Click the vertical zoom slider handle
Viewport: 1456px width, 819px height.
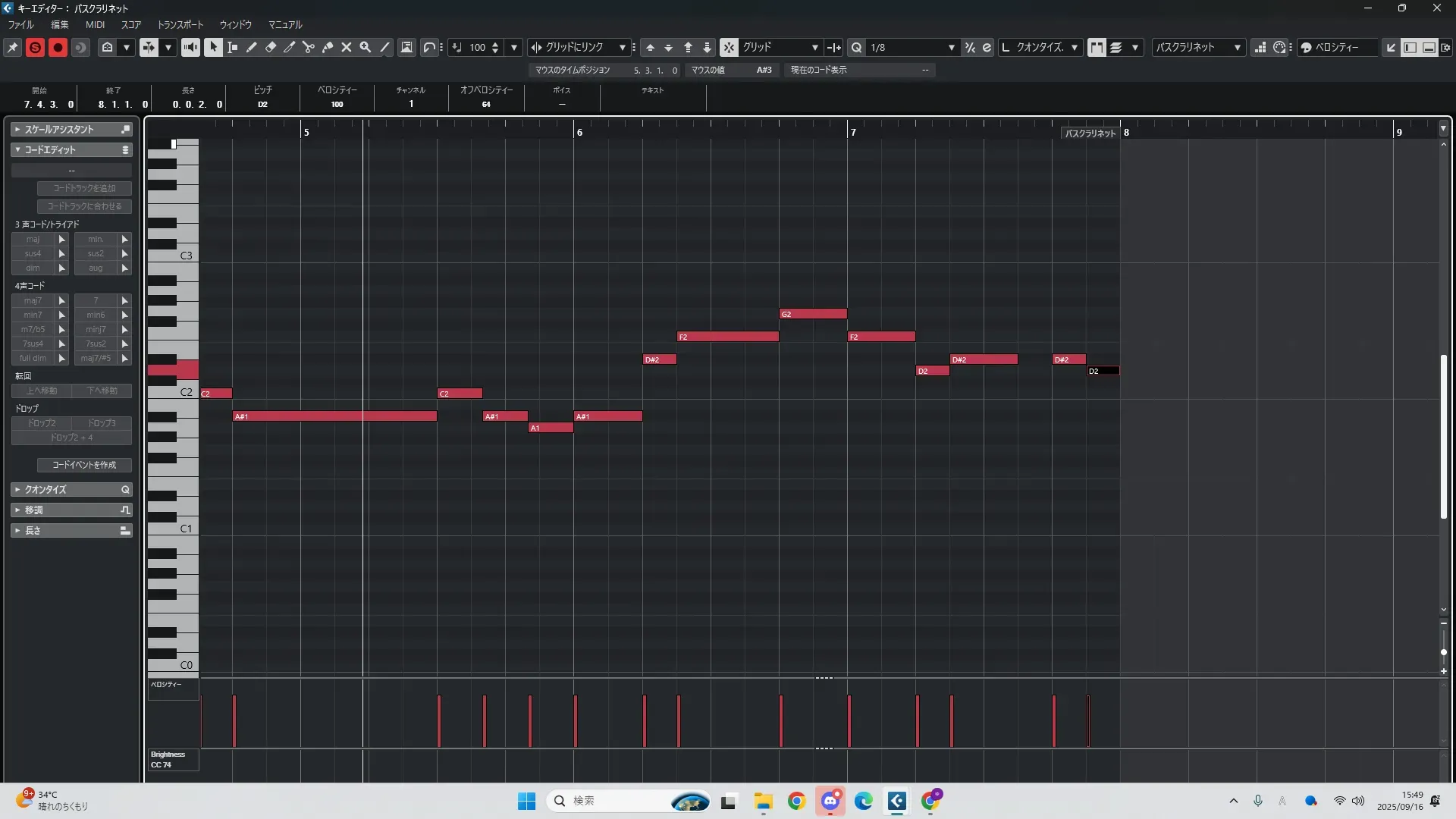point(1443,652)
